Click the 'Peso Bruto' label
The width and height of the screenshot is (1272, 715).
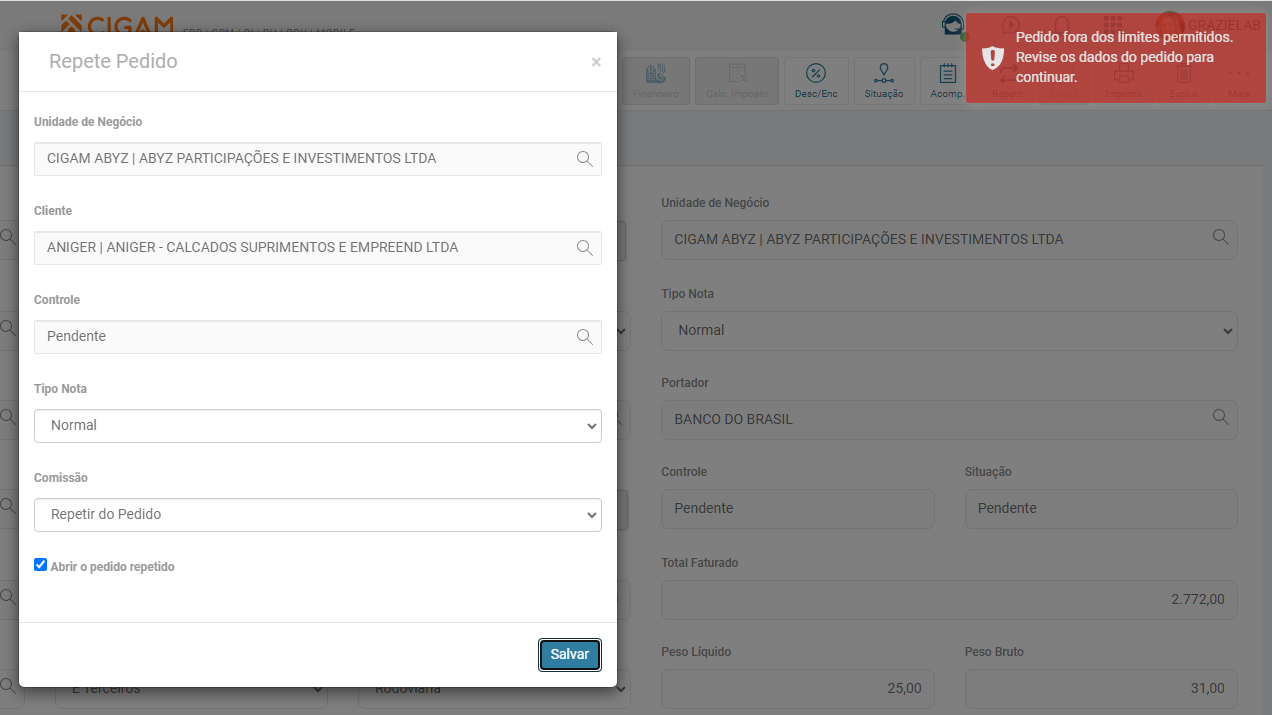[995, 652]
